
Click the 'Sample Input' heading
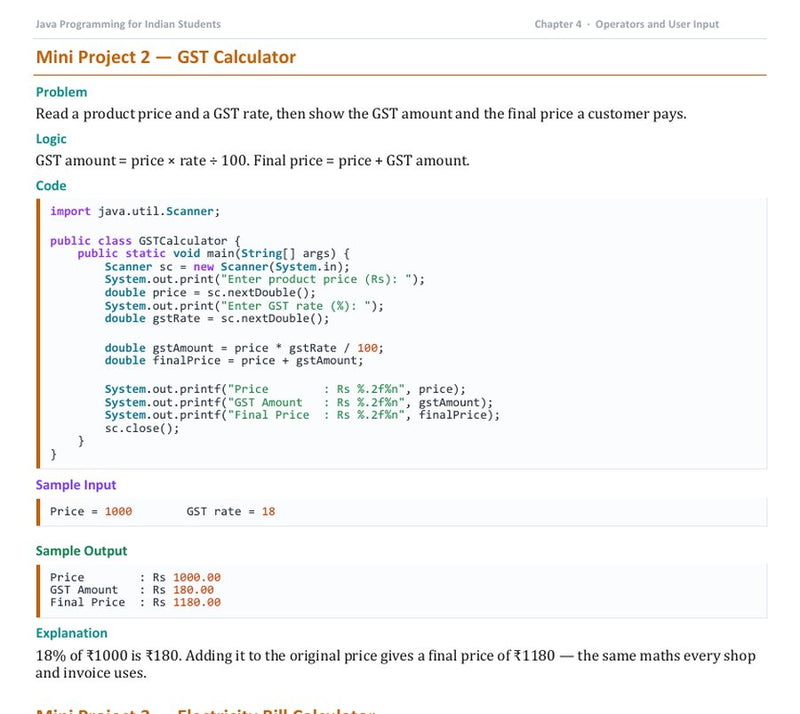pos(76,485)
